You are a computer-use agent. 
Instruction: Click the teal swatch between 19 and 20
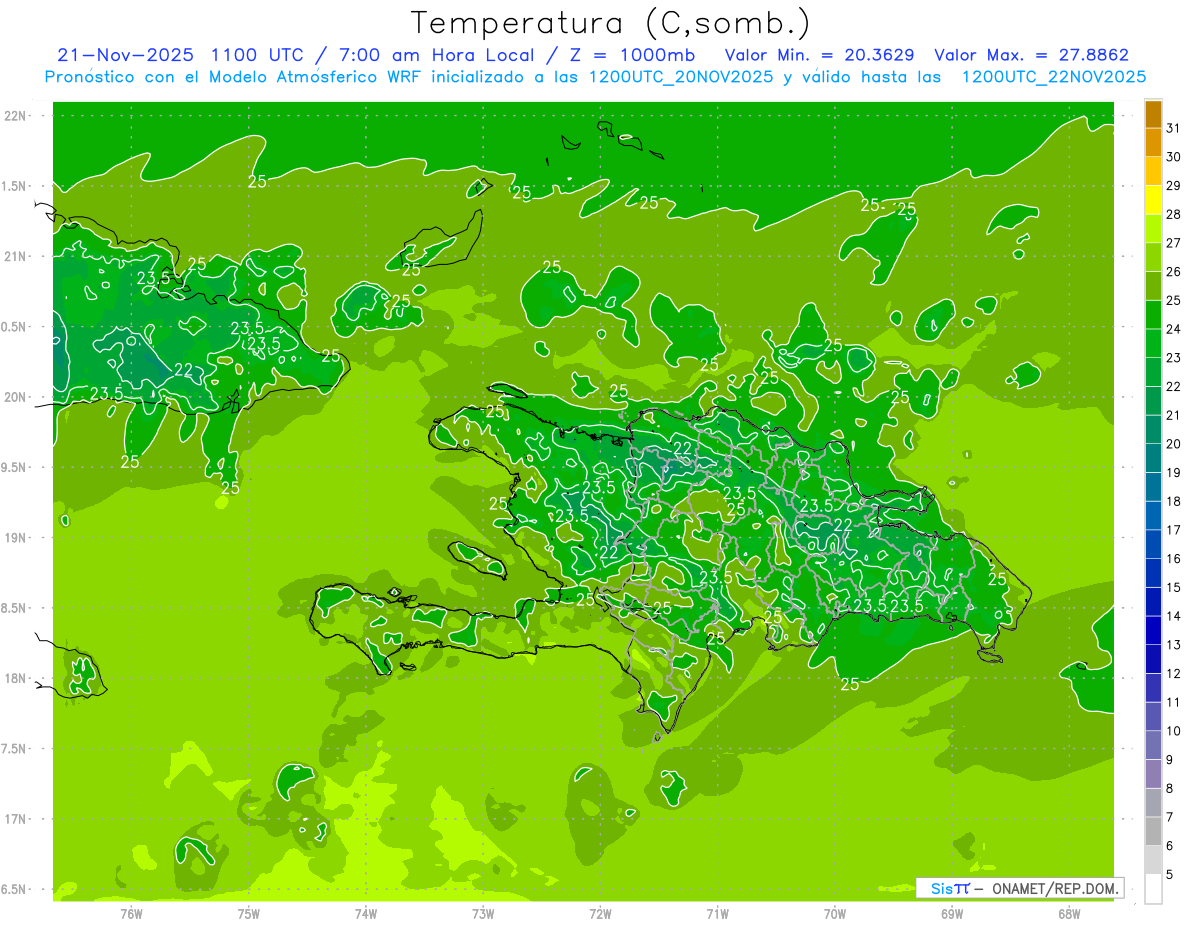click(1153, 458)
